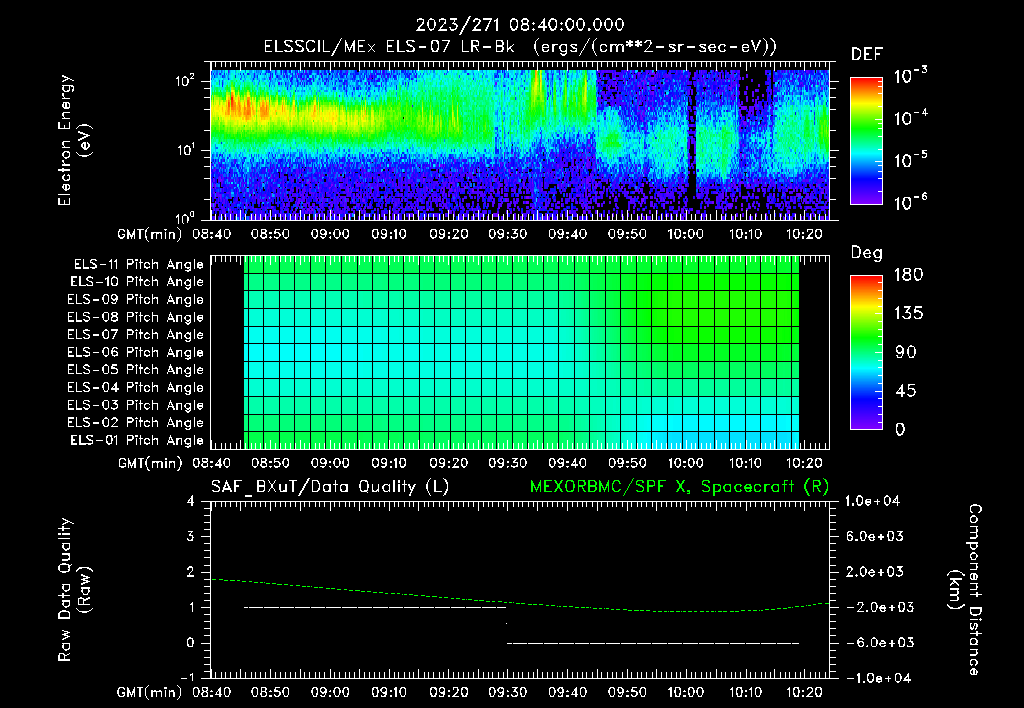Click the data quality axis value 4

[x=191, y=501]
